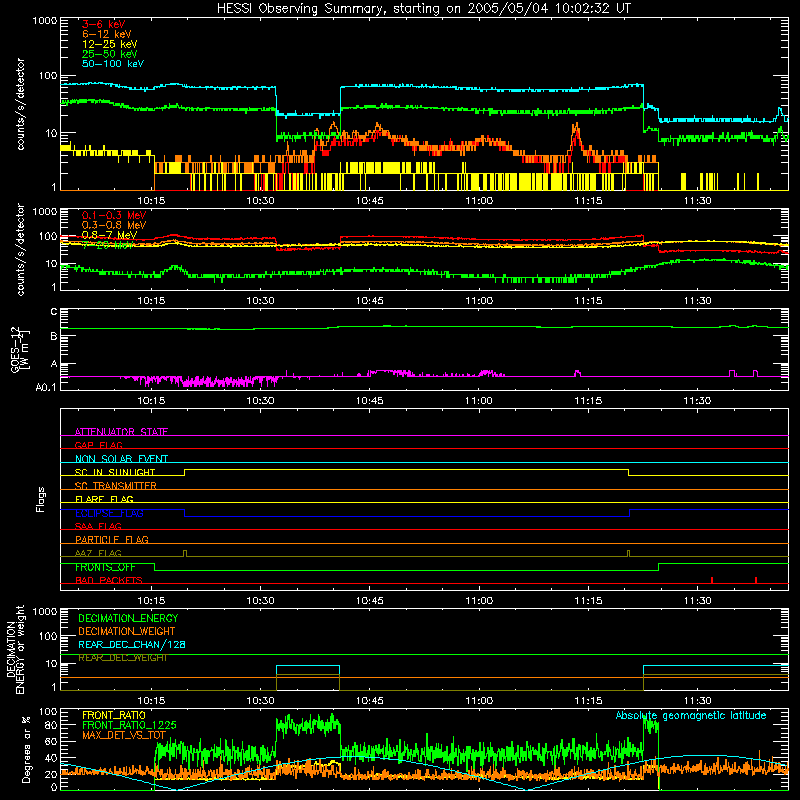Click the SAA_FLAG label
This screenshot has height=800, width=800.
click(98, 526)
